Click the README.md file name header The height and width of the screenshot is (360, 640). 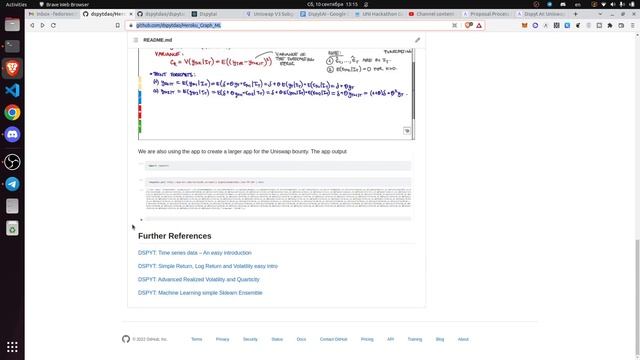(158, 40)
